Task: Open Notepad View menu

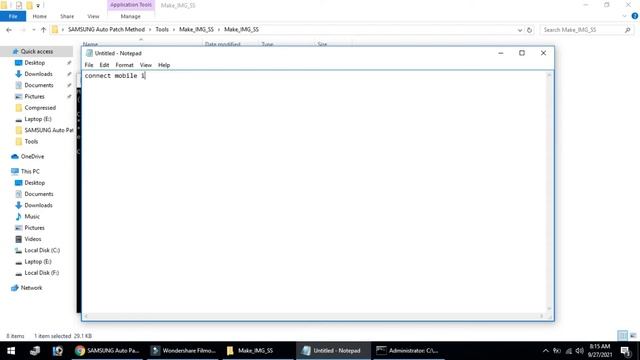Action: [146, 65]
